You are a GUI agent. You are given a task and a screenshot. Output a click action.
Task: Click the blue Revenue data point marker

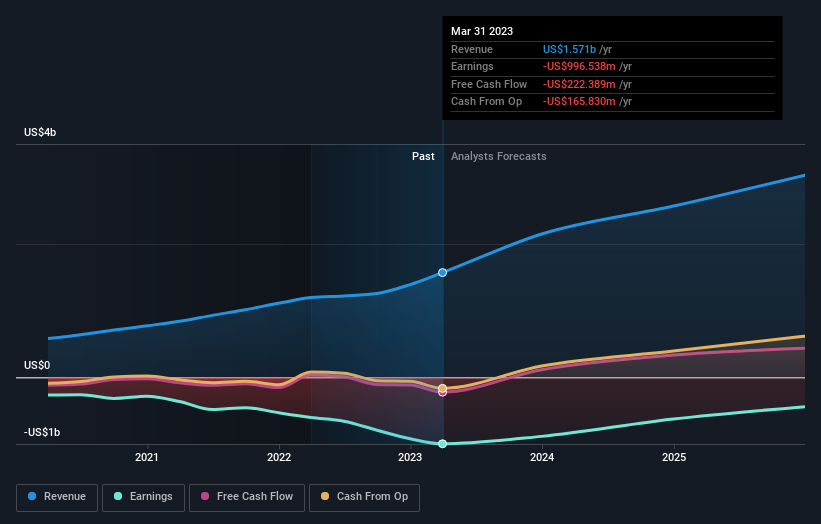[x=442, y=272]
